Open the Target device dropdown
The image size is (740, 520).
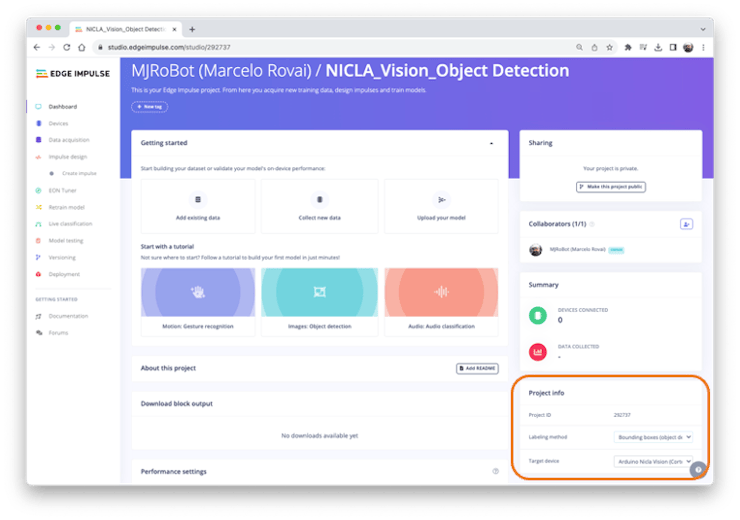653,461
